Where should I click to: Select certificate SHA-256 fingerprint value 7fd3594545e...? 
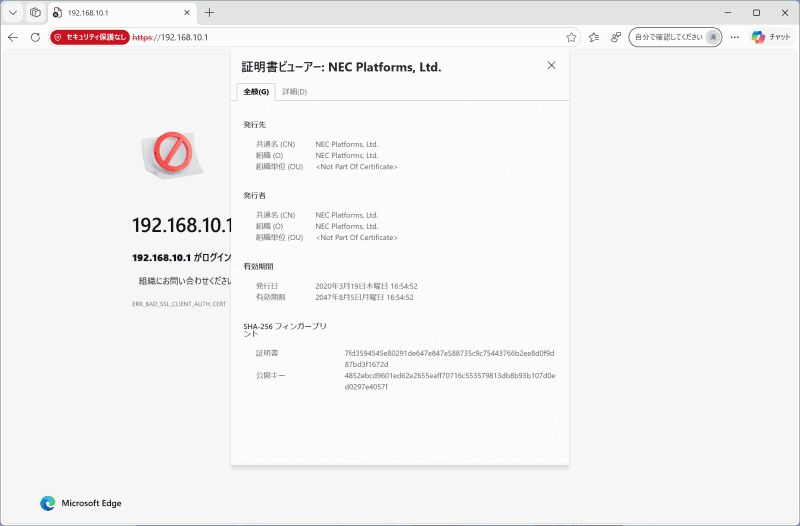click(x=449, y=359)
